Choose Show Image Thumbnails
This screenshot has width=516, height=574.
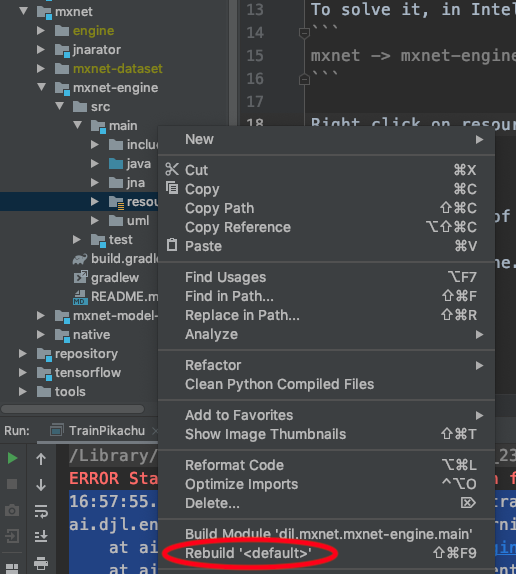click(326, 434)
